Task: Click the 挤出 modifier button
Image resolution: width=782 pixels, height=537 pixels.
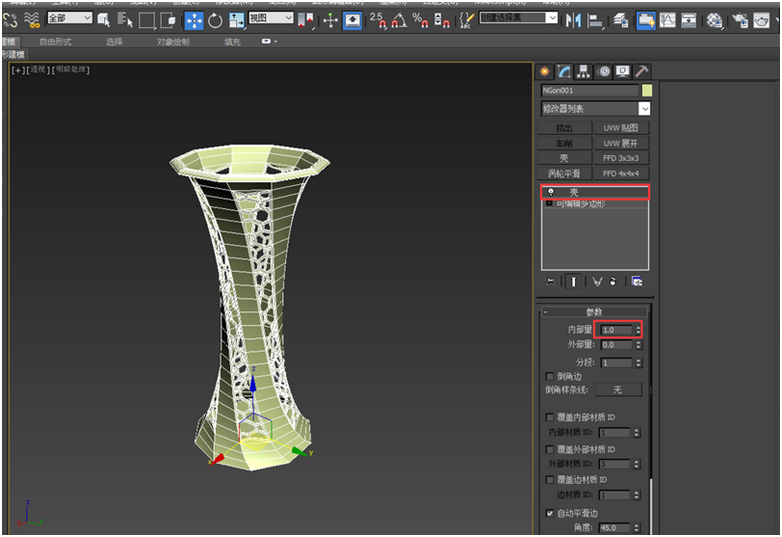Action: coord(564,128)
